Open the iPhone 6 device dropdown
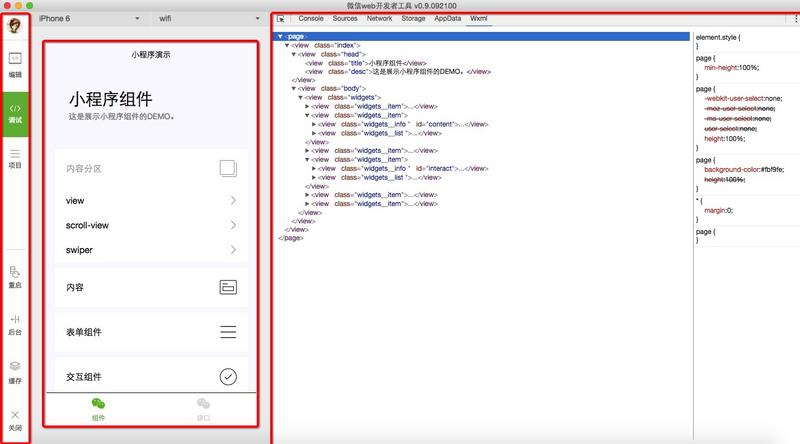This screenshot has height=444, width=800. tap(89, 18)
